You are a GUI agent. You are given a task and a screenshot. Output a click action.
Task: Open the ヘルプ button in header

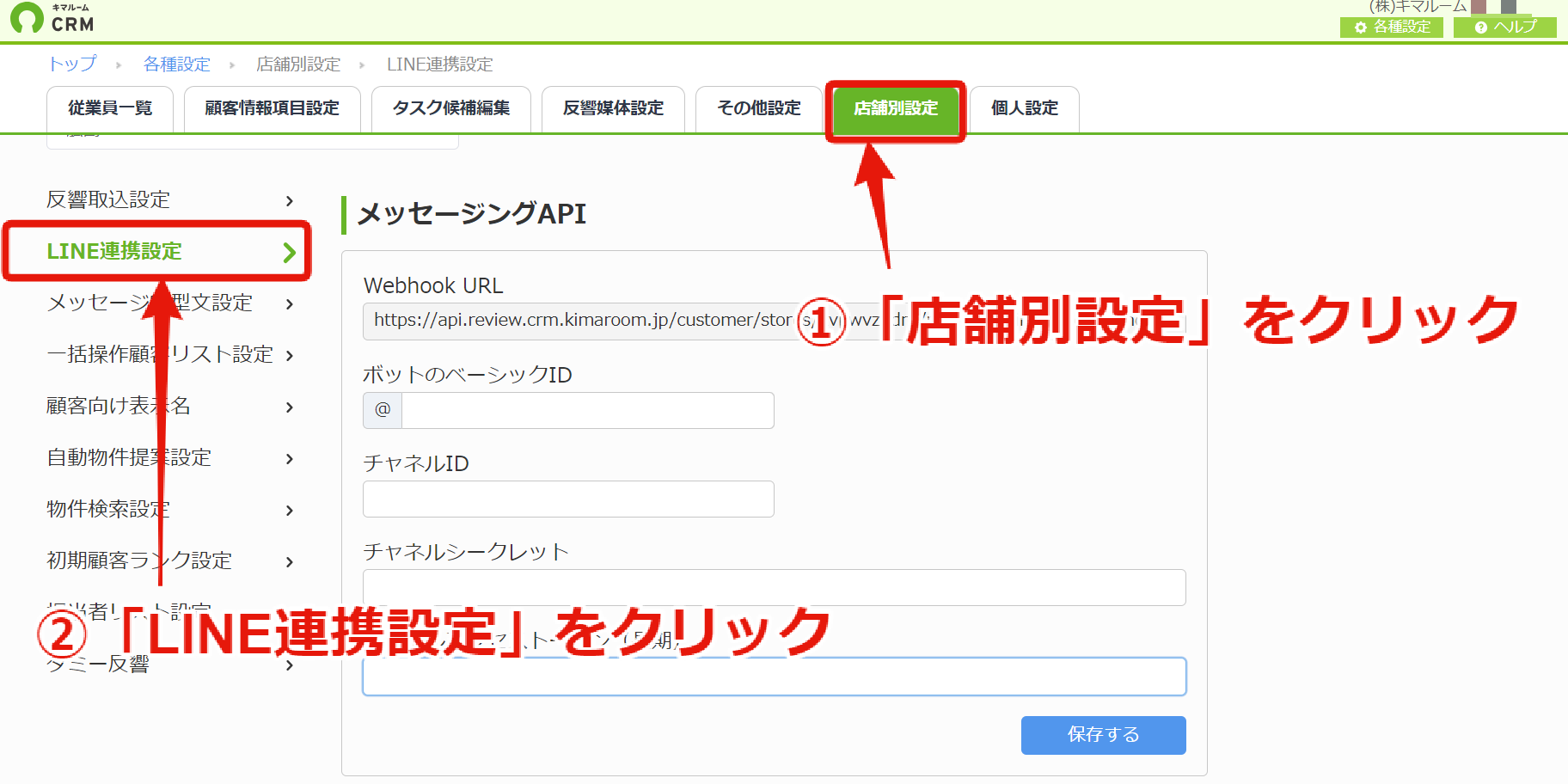click(x=1504, y=27)
